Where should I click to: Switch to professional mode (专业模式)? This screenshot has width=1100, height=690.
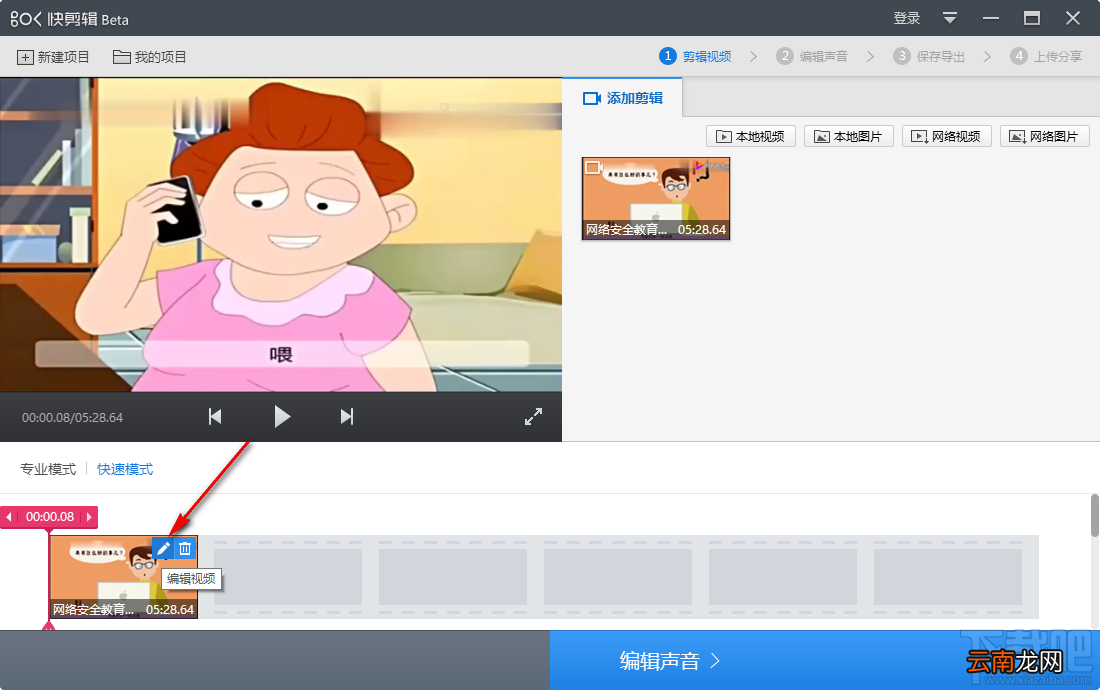click(48, 469)
